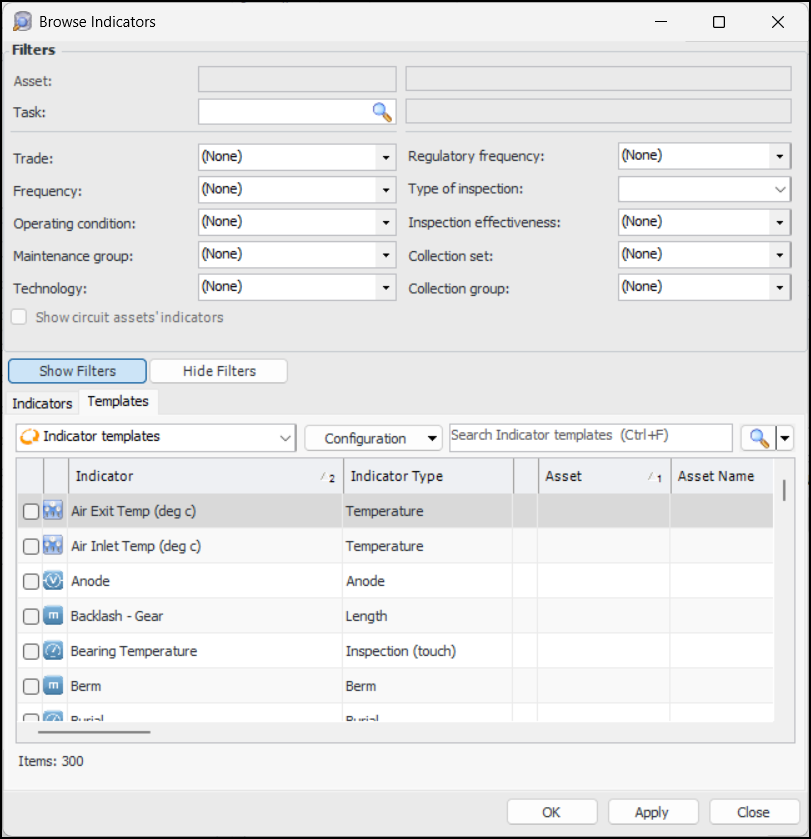The image size is (811, 839).
Task: Open the Configuration dropdown menu
Action: (373, 438)
